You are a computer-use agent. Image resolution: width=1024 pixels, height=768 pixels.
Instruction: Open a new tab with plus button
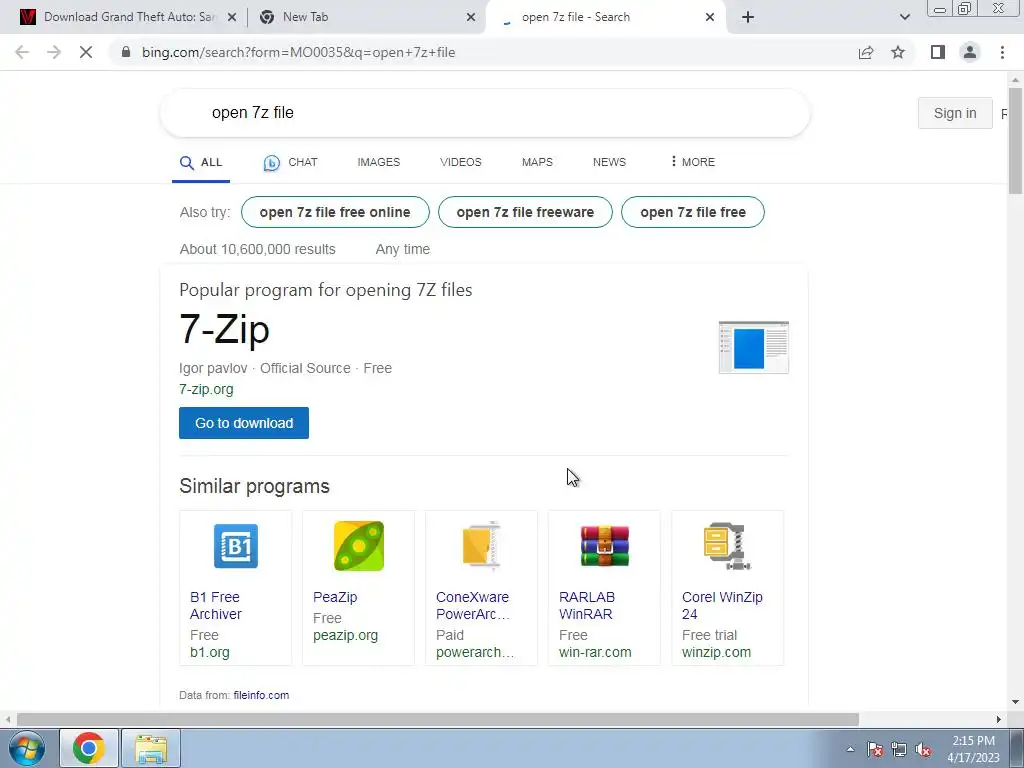[x=748, y=17]
